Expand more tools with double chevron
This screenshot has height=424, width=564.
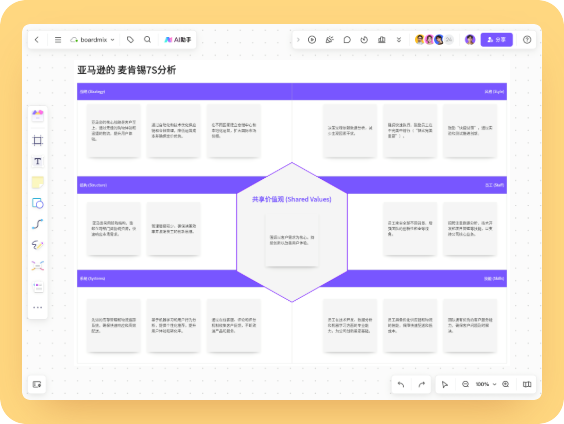click(399, 40)
